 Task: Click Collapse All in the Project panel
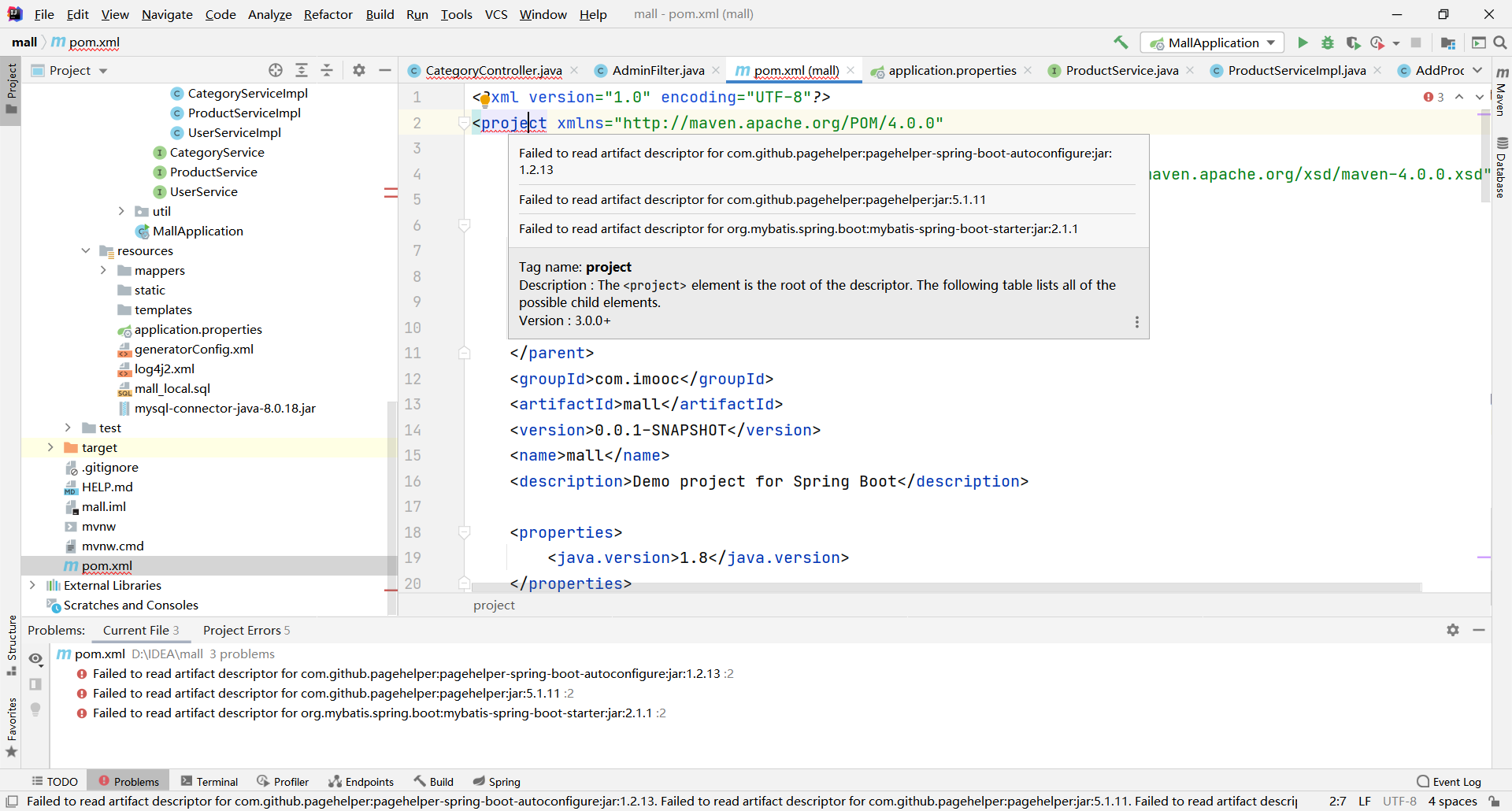[x=327, y=70]
